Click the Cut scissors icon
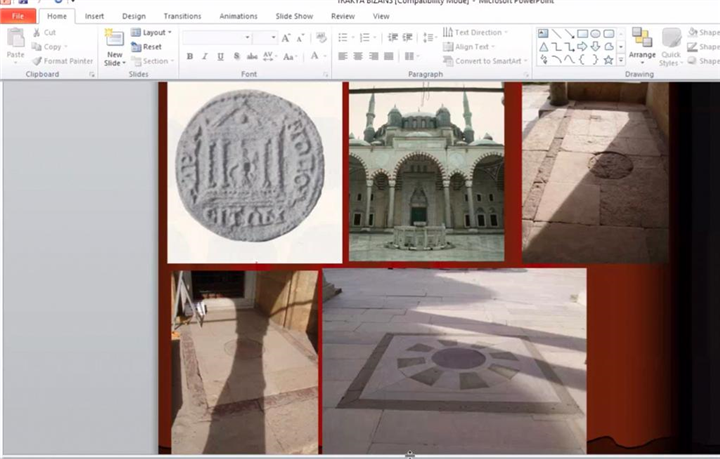The height and width of the screenshot is (459, 720). 36,33
